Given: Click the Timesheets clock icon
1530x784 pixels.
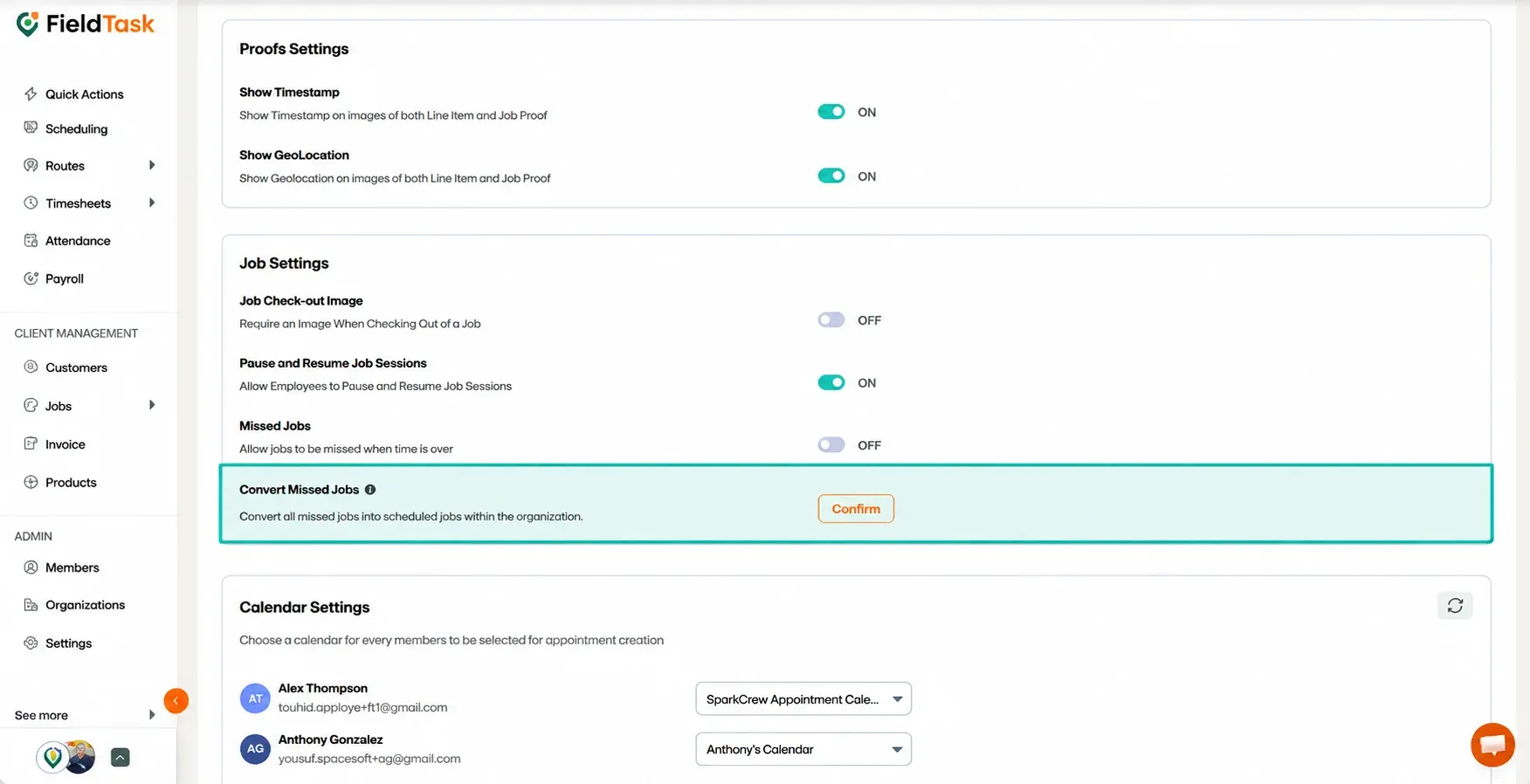Looking at the screenshot, I should coord(31,203).
